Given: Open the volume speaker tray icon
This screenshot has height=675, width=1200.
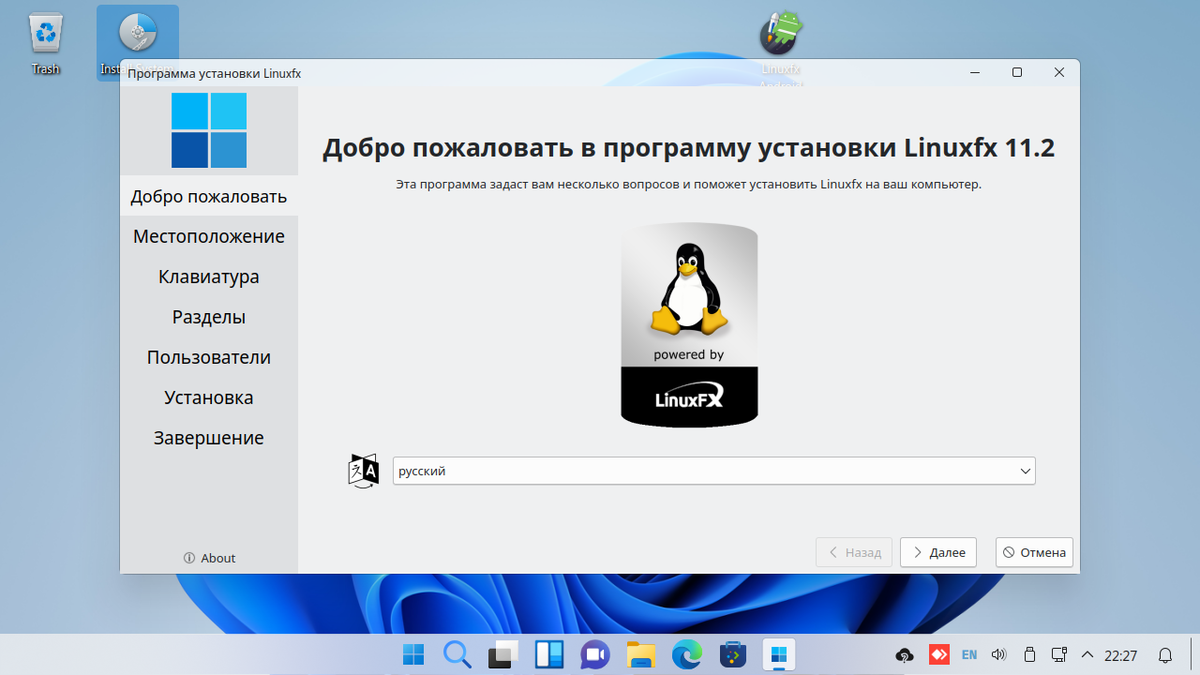Looking at the screenshot, I should (x=998, y=656).
